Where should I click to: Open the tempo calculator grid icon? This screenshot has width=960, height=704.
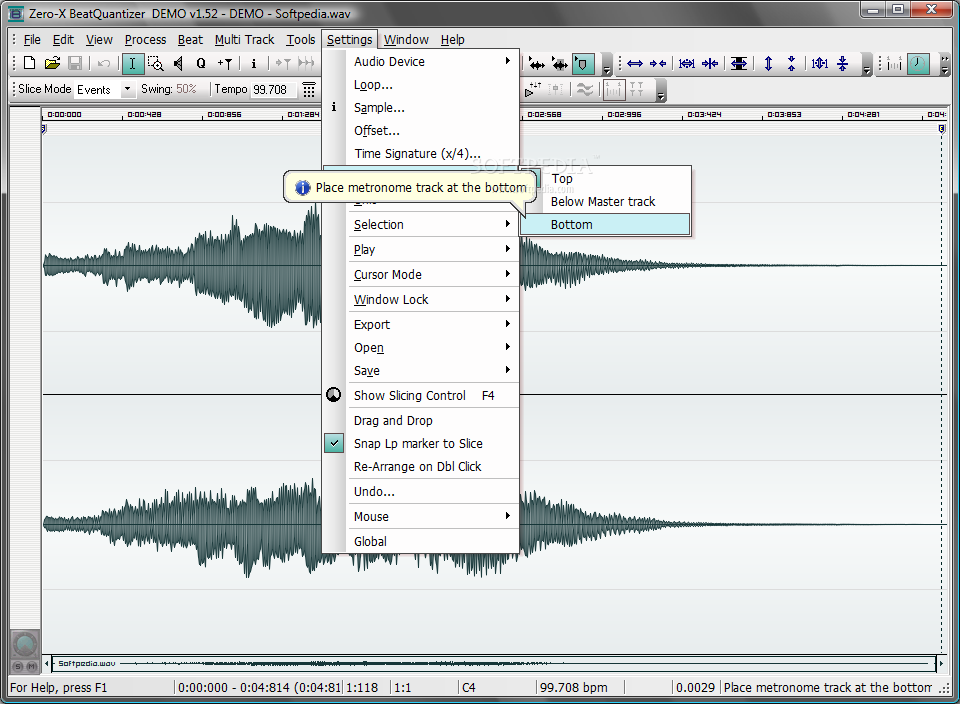(309, 89)
